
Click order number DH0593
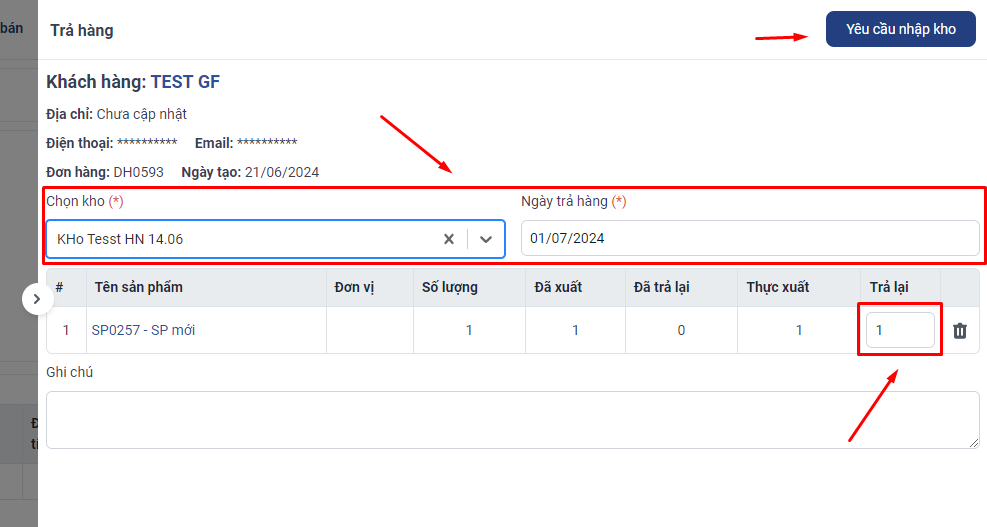(x=138, y=172)
